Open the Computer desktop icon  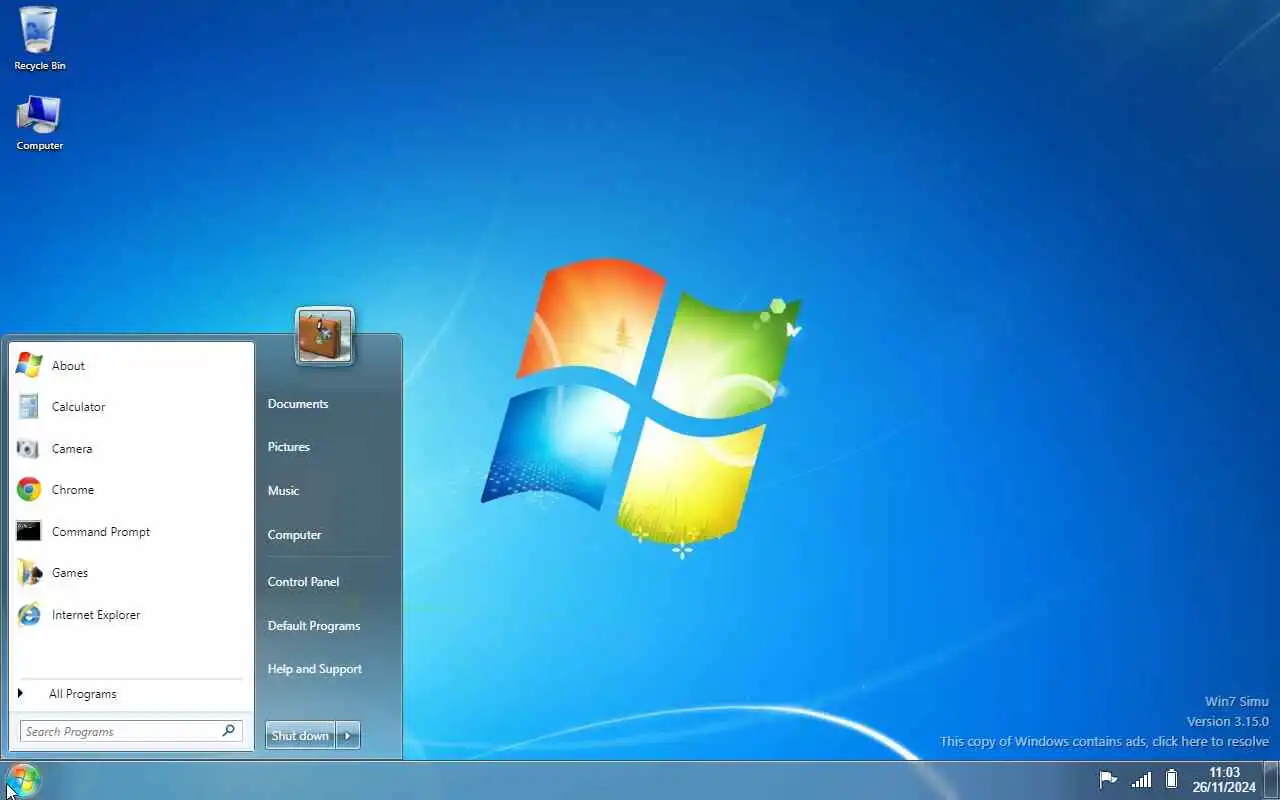click(39, 122)
